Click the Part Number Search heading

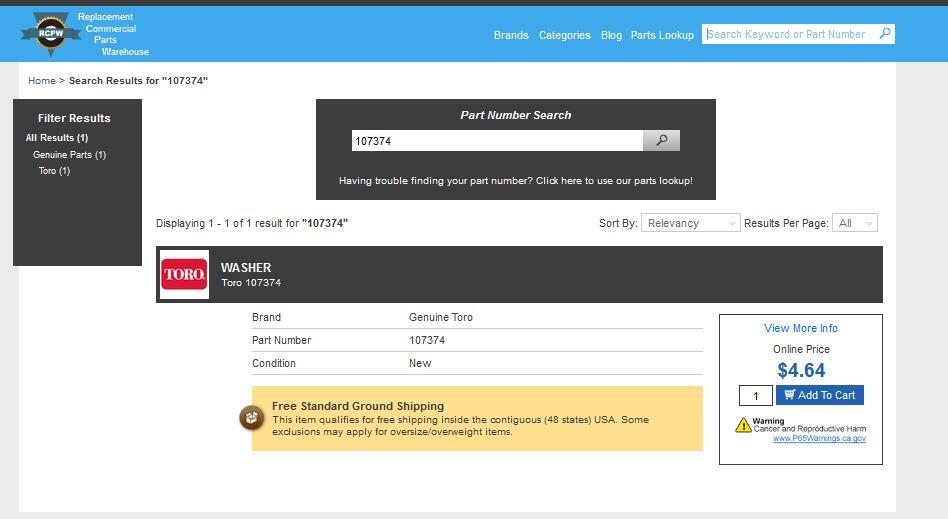[516, 115]
